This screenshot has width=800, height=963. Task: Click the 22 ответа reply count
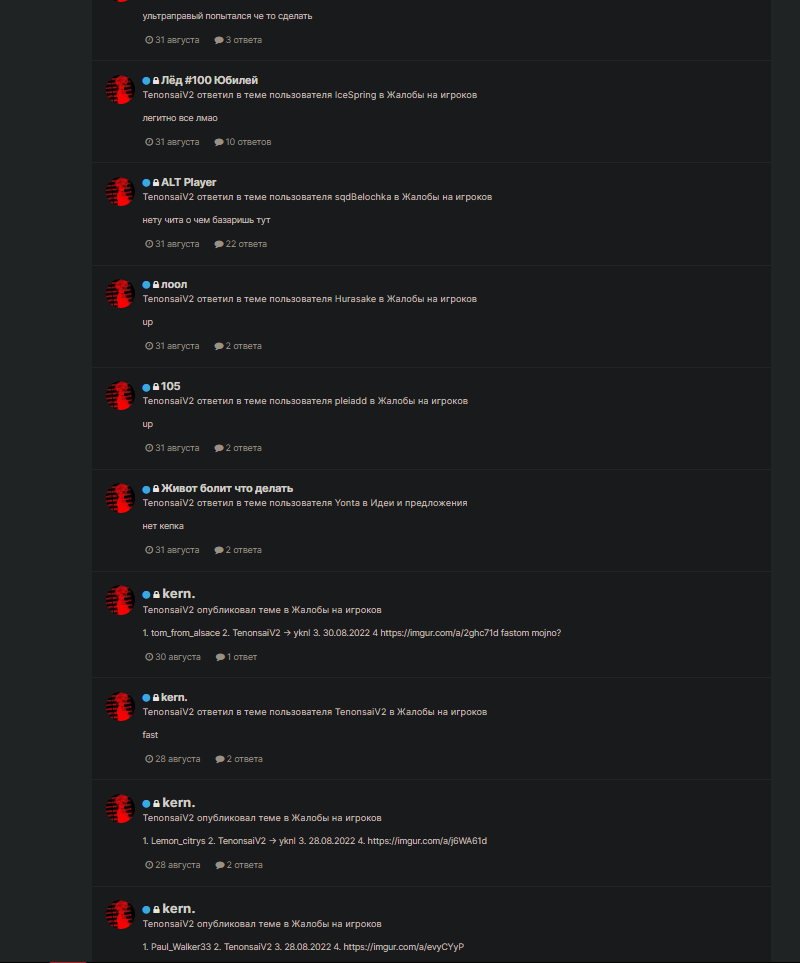(246, 244)
